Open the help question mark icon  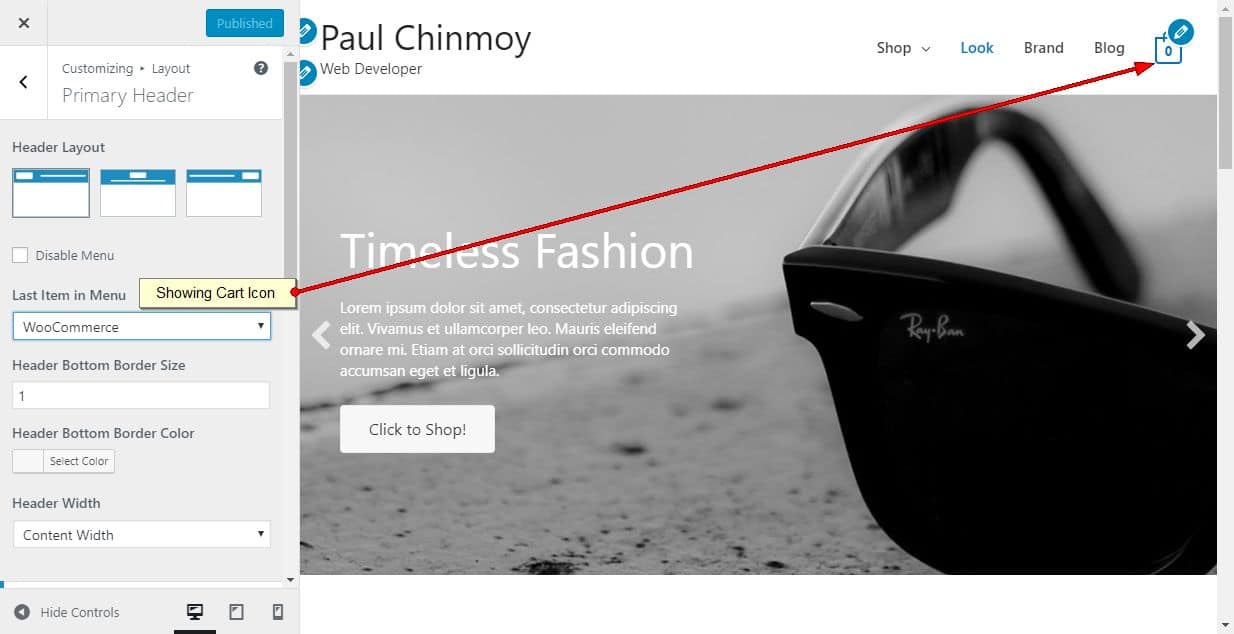pos(261,68)
